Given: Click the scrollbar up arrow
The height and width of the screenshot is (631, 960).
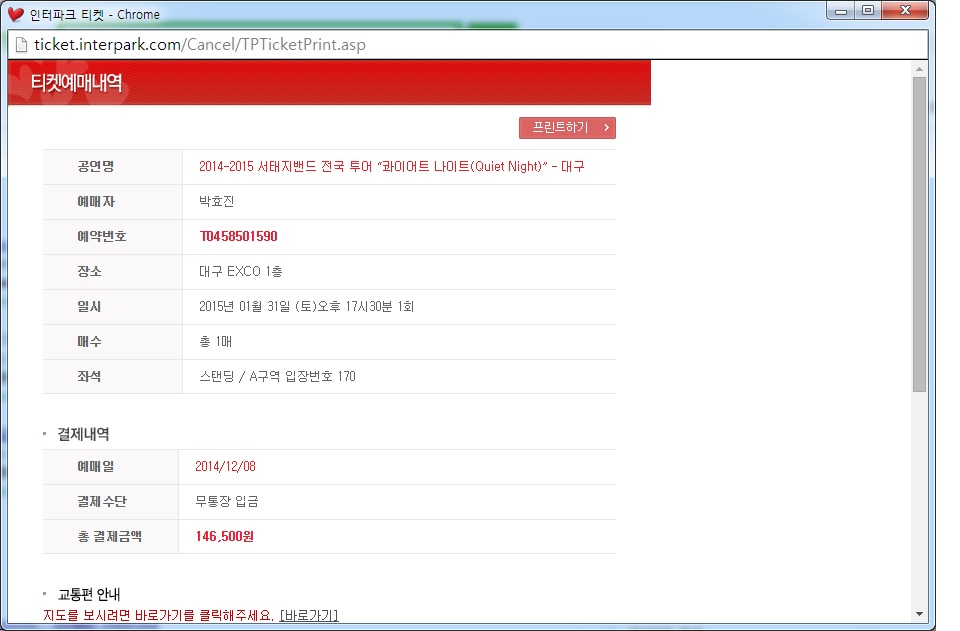Looking at the screenshot, I should click(x=919, y=69).
